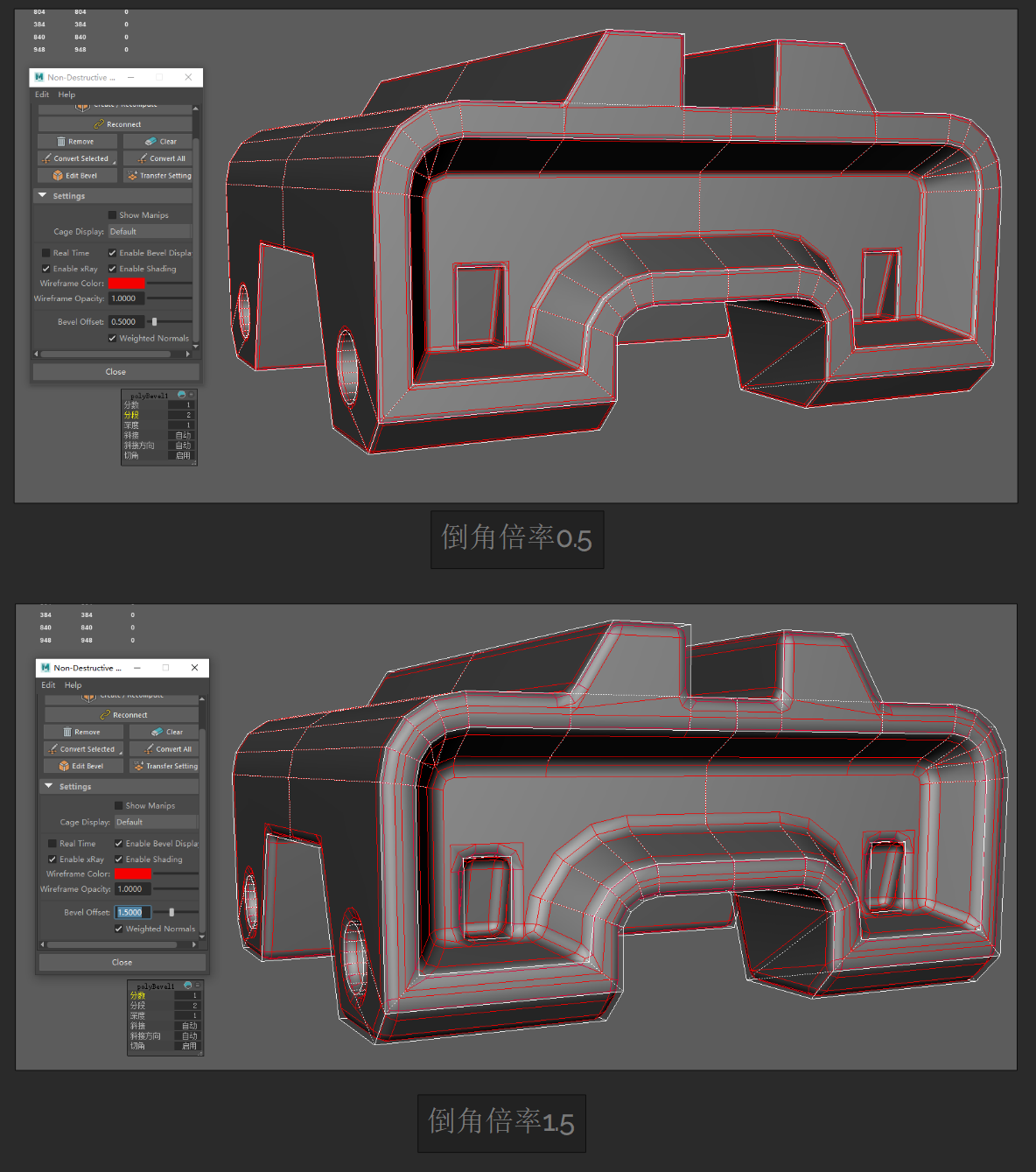Viewport: 1036px width, 1172px height.
Task: Click the Reconnect chain link icon
Action: pos(99,123)
